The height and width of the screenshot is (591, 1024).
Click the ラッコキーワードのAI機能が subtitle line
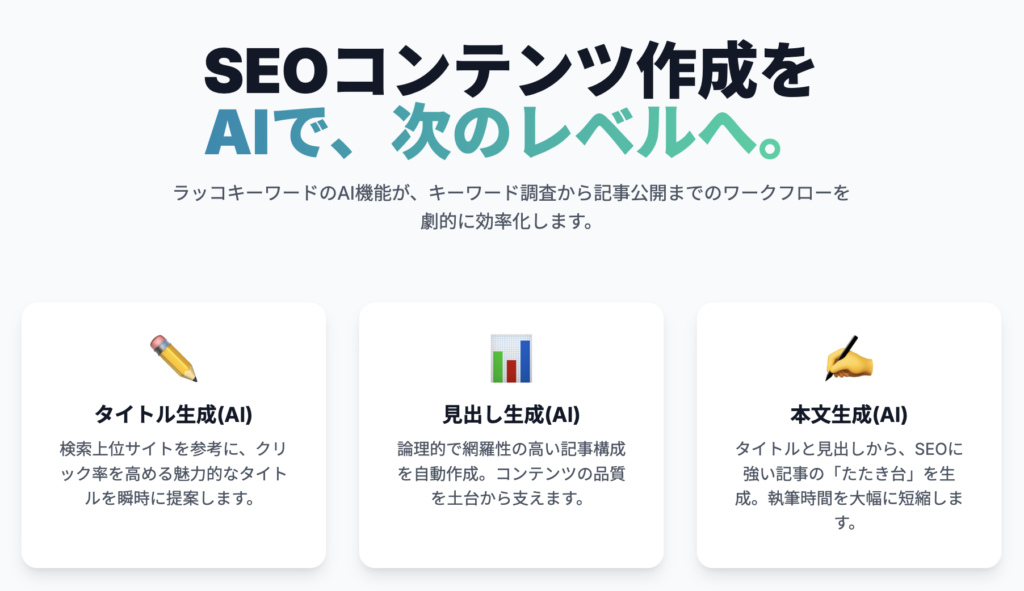coord(511,193)
